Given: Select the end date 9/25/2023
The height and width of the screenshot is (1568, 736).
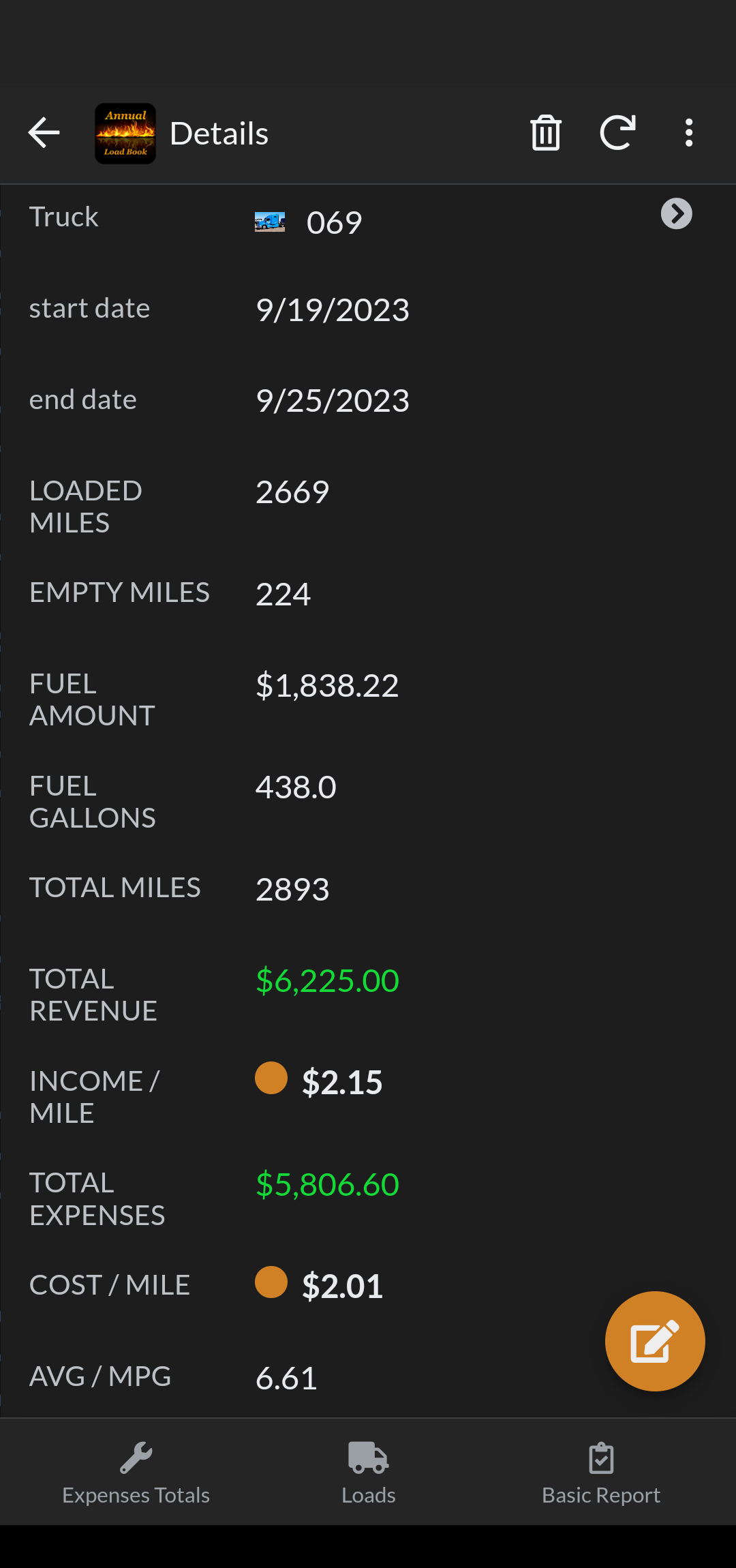Looking at the screenshot, I should click(x=333, y=401).
